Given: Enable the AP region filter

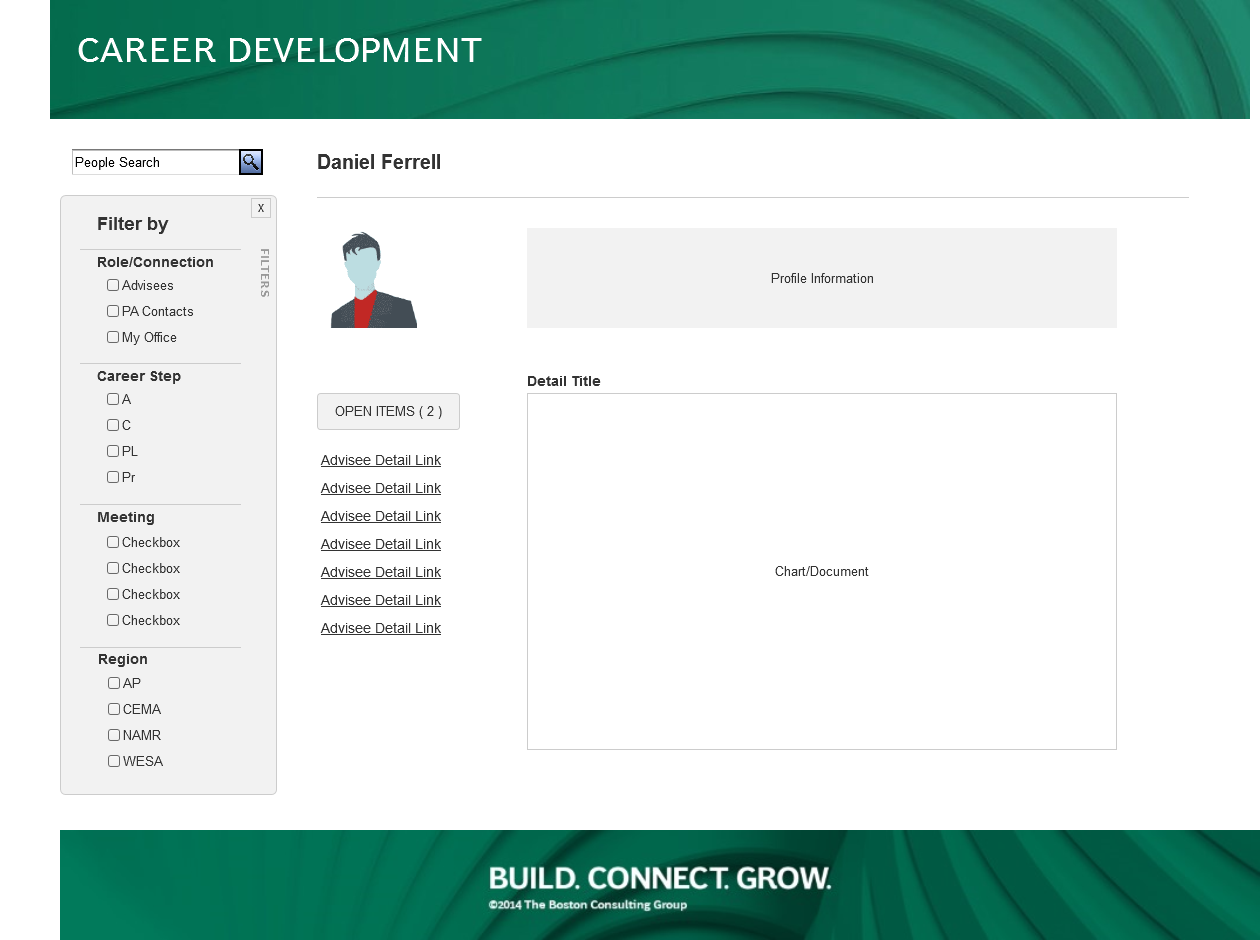Looking at the screenshot, I should coord(114,683).
